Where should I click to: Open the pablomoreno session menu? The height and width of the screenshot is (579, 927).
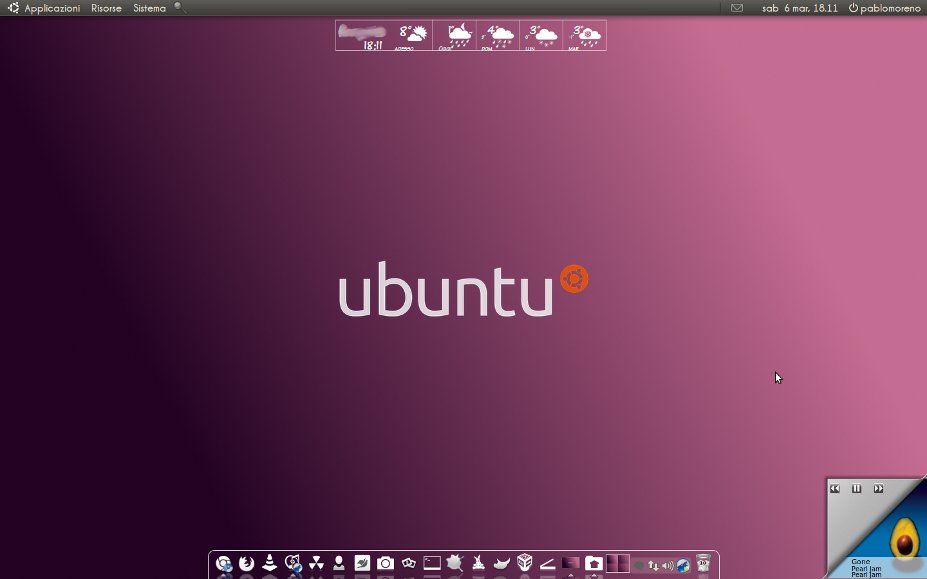pos(884,8)
